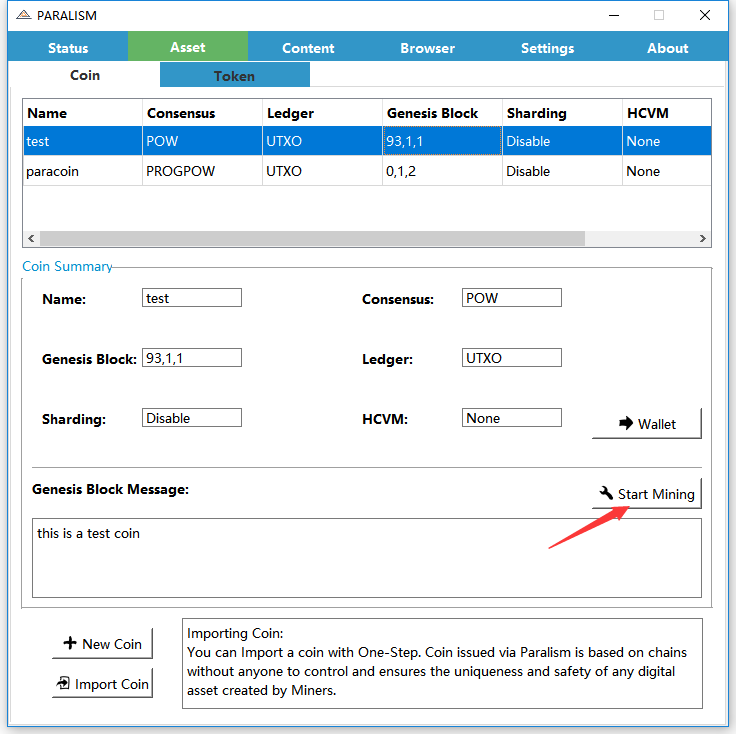736x734 pixels.
Task: Click the 'PROGPOW' consensus cell
Action: [x=202, y=171]
